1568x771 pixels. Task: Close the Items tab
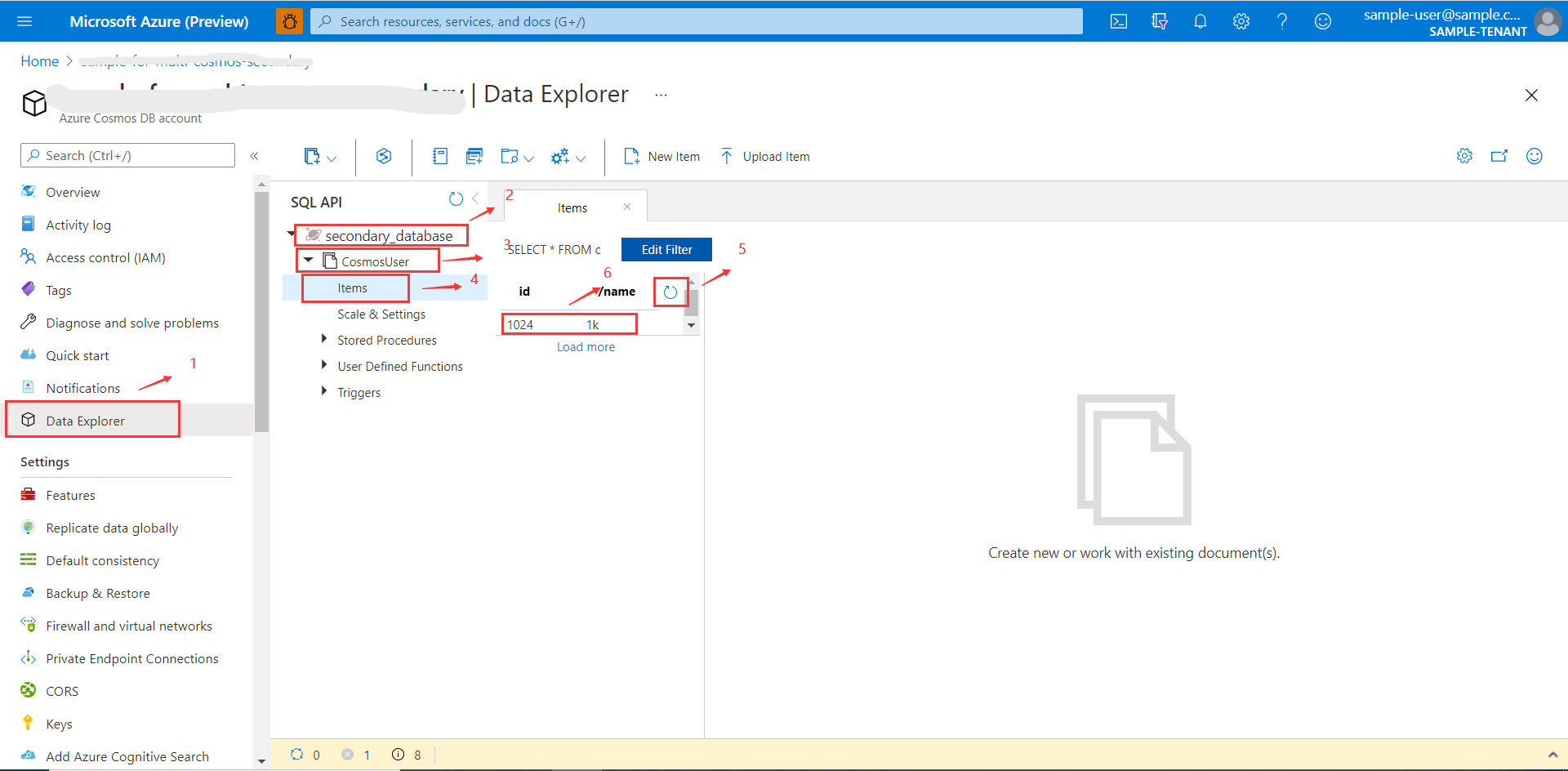pos(627,207)
